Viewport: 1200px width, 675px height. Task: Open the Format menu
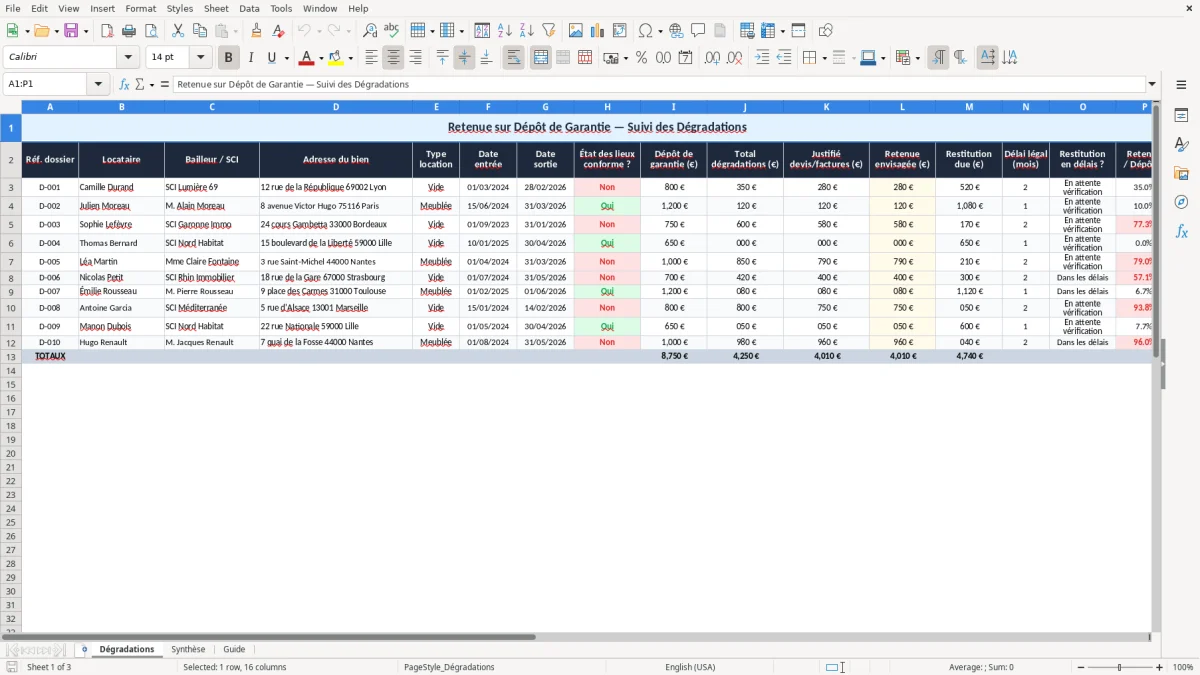click(x=141, y=8)
